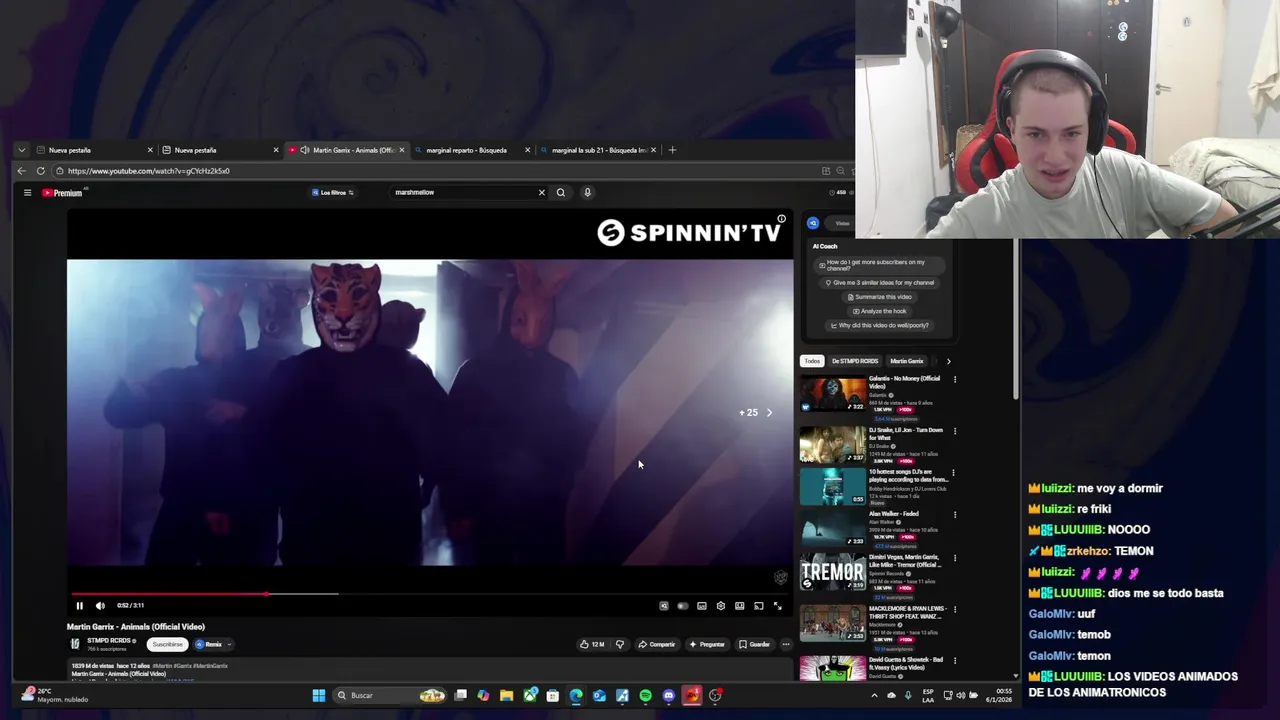Screen dimensions: 1280x720
Task: Open the Tremor video thumbnail
Action: (x=832, y=572)
